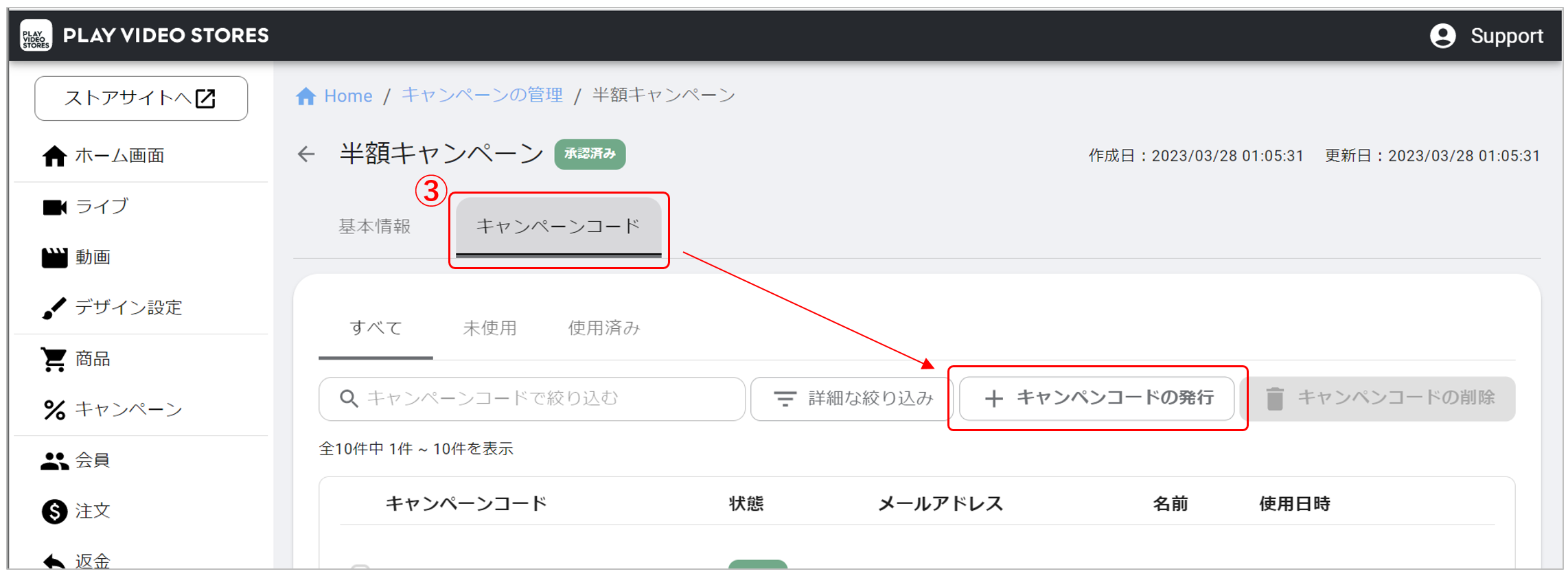
Task: Click the 承認済み status badge
Action: [x=590, y=154]
